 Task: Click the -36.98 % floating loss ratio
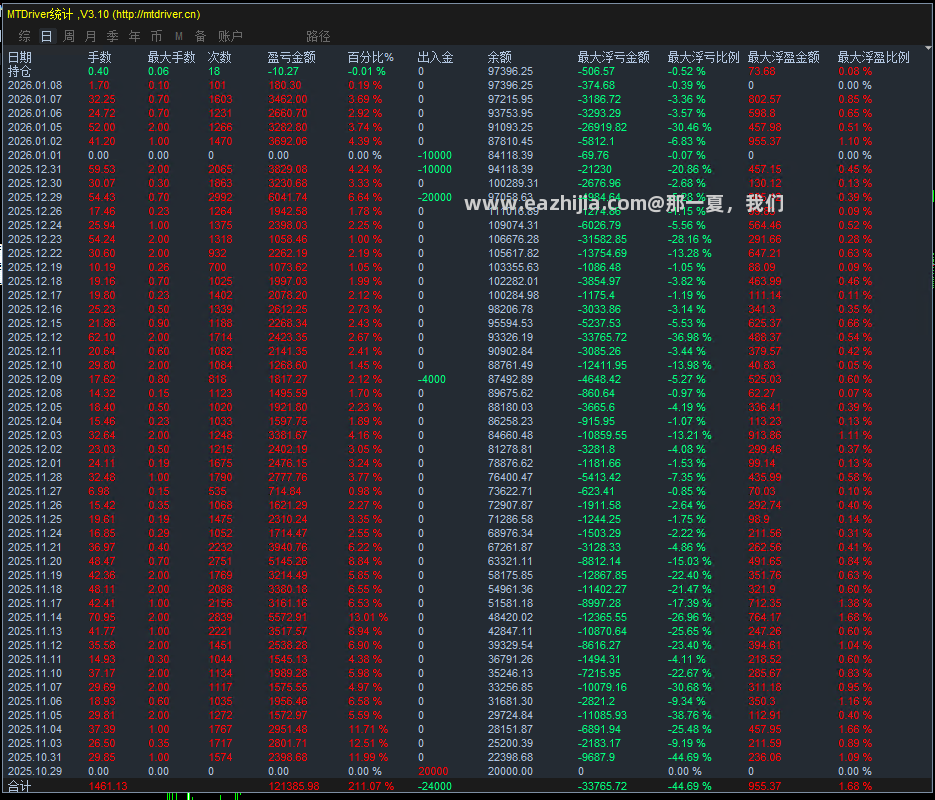(689, 337)
